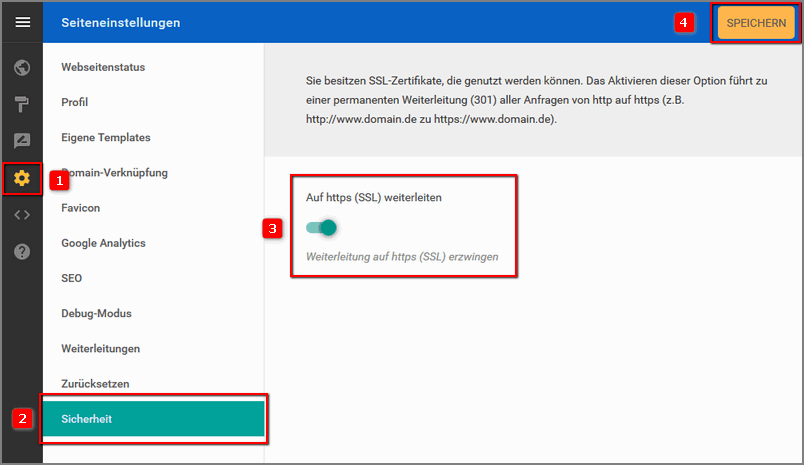Screen dimensions: 804x465
Task: Select Profil in the settings list
Action: 75,102
